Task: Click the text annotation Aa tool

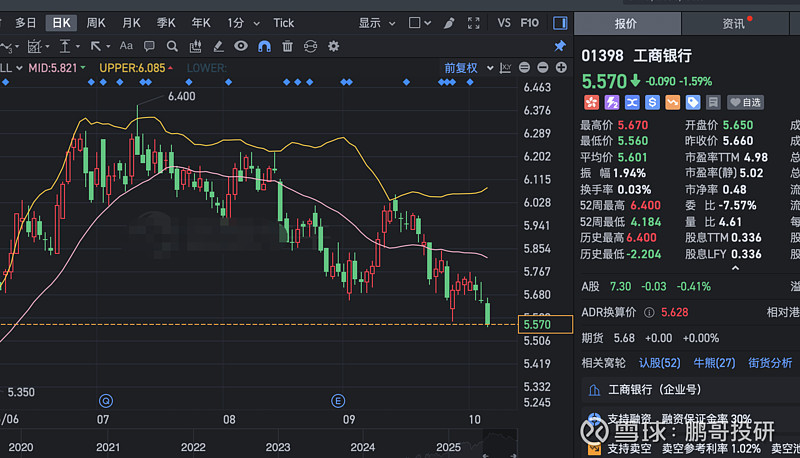Action: [126, 46]
